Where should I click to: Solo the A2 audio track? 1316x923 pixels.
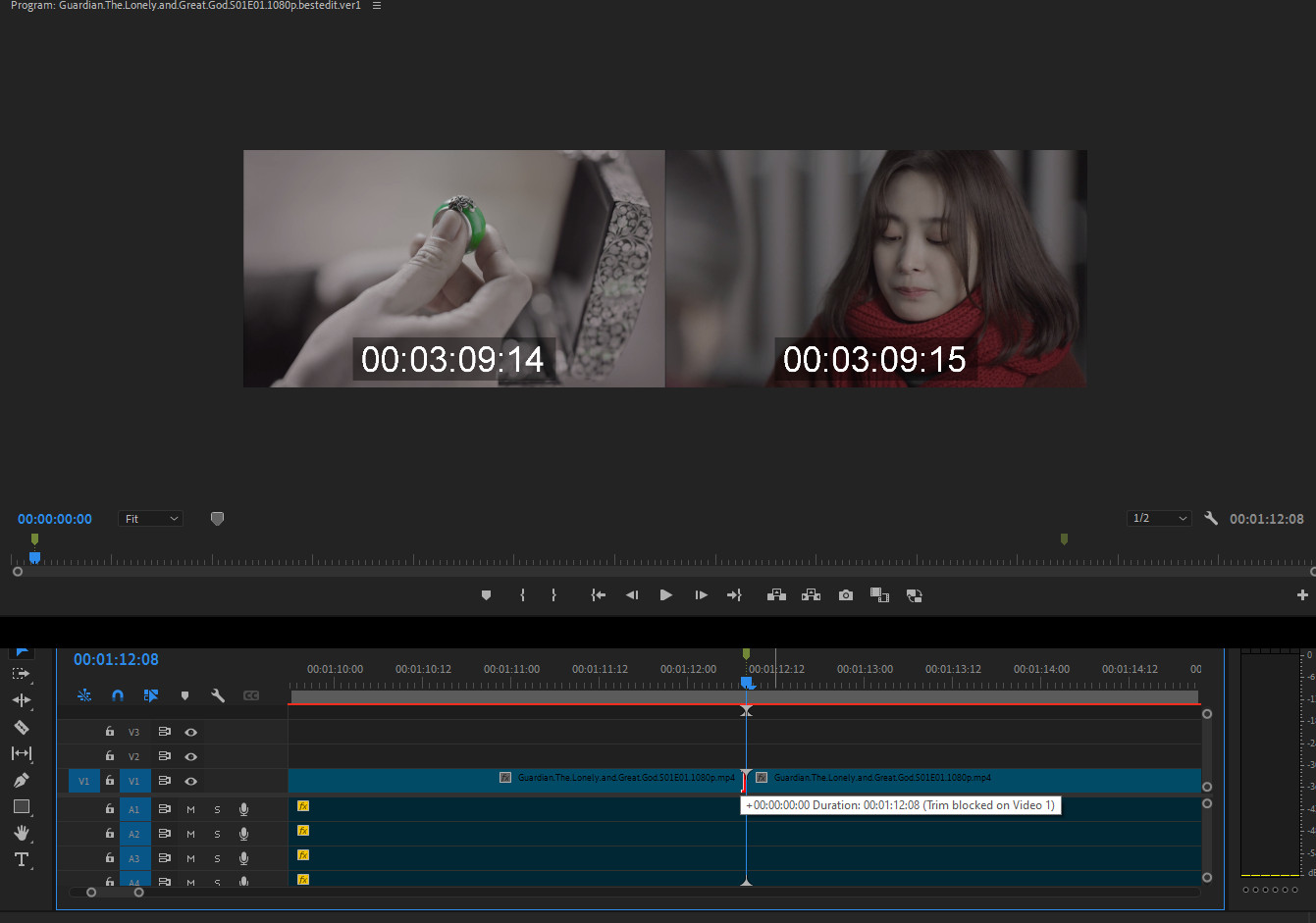[x=217, y=834]
